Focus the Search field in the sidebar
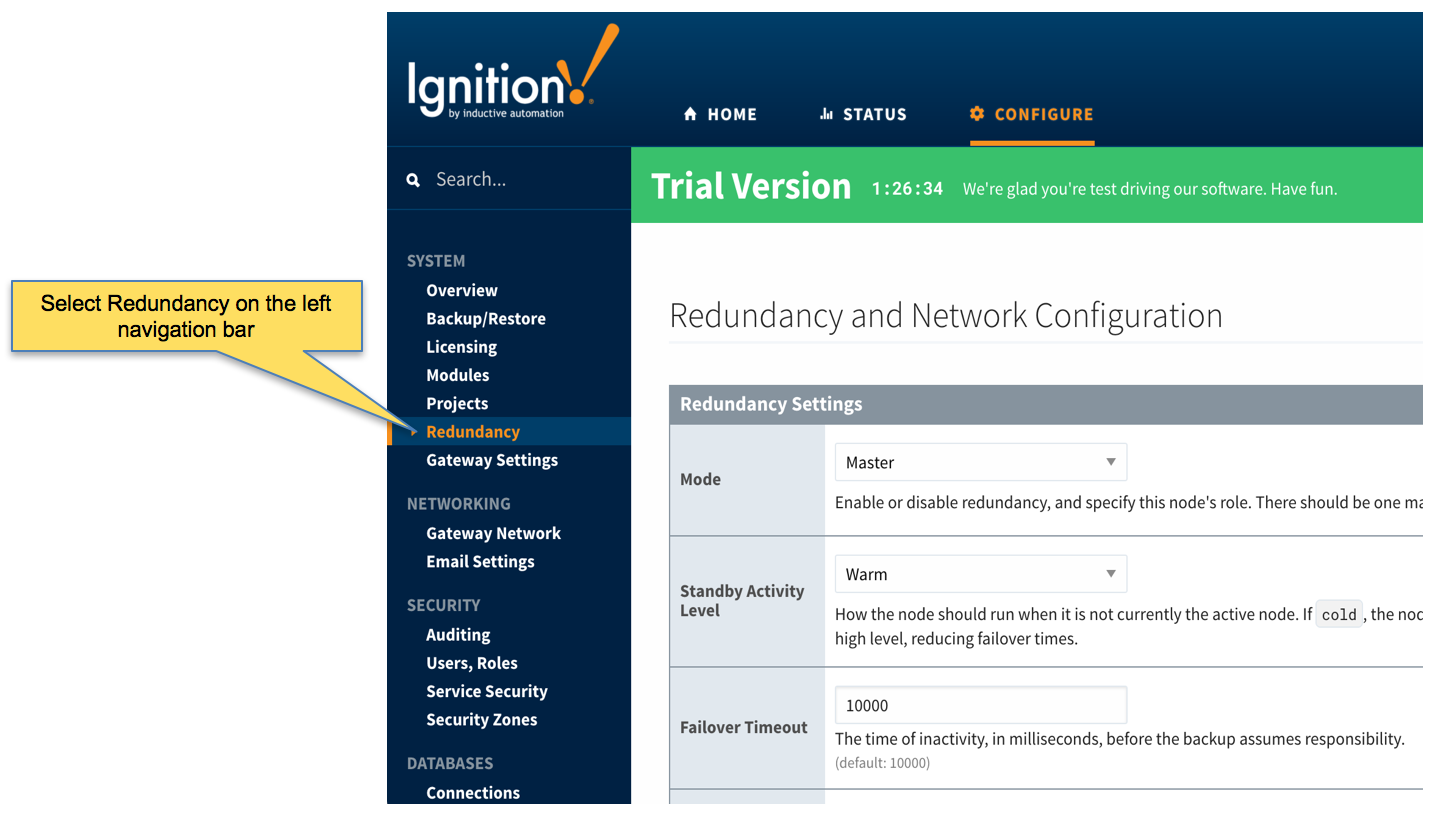The width and height of the screenshot is (1436, 820). click(x=509, y=180)
